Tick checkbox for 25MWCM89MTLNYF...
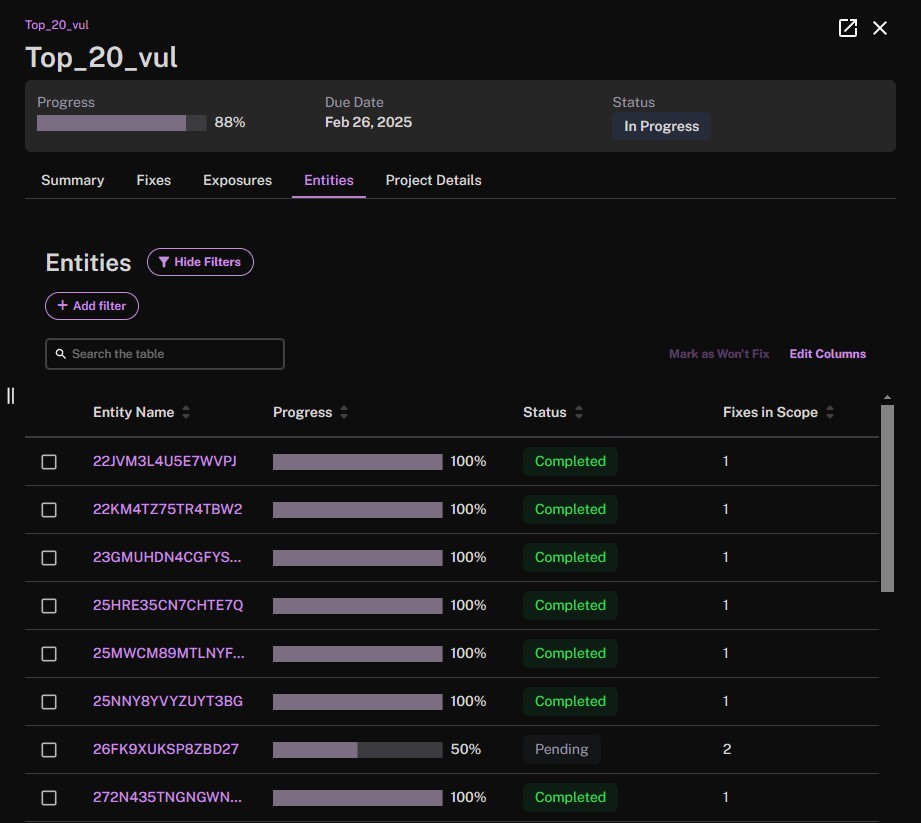 pyautogui.click(x=49, y=654)
